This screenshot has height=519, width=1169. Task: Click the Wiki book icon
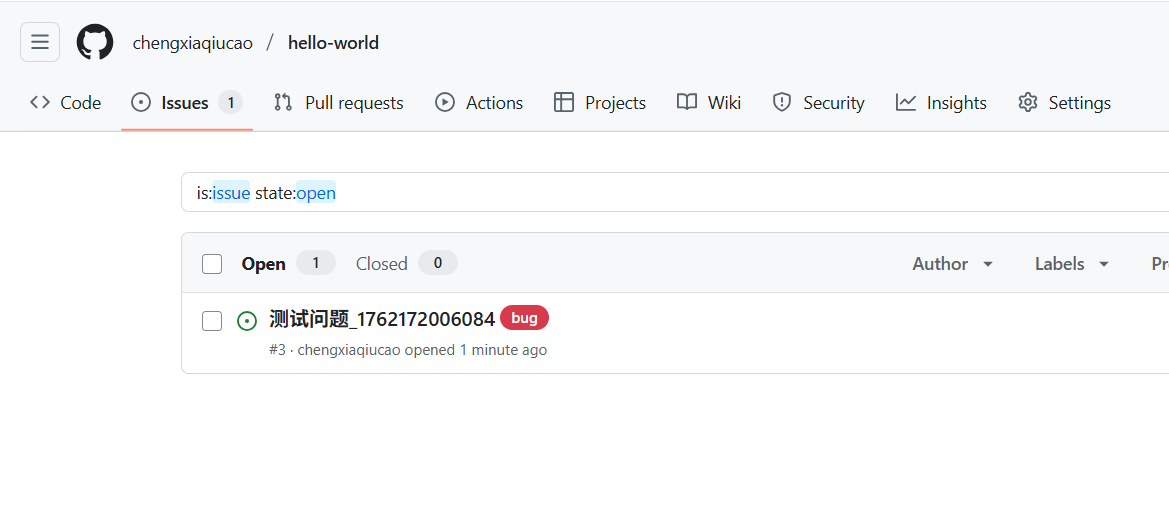687,102
